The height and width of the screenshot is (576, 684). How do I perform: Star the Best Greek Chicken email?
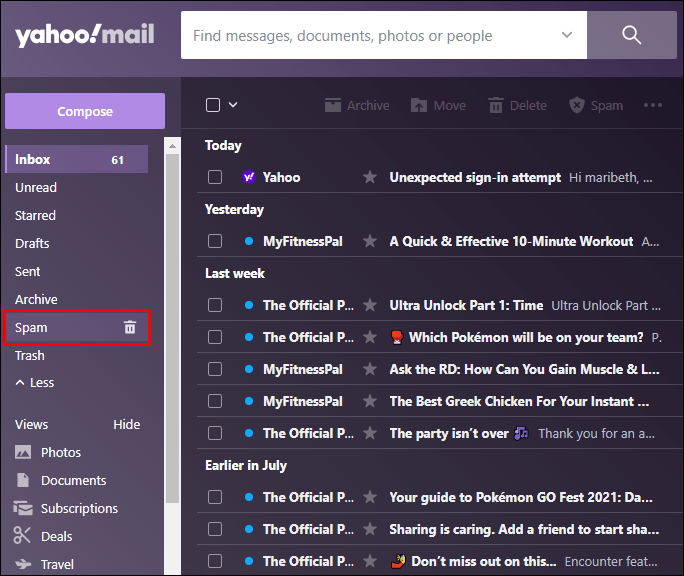coord(370,401)
